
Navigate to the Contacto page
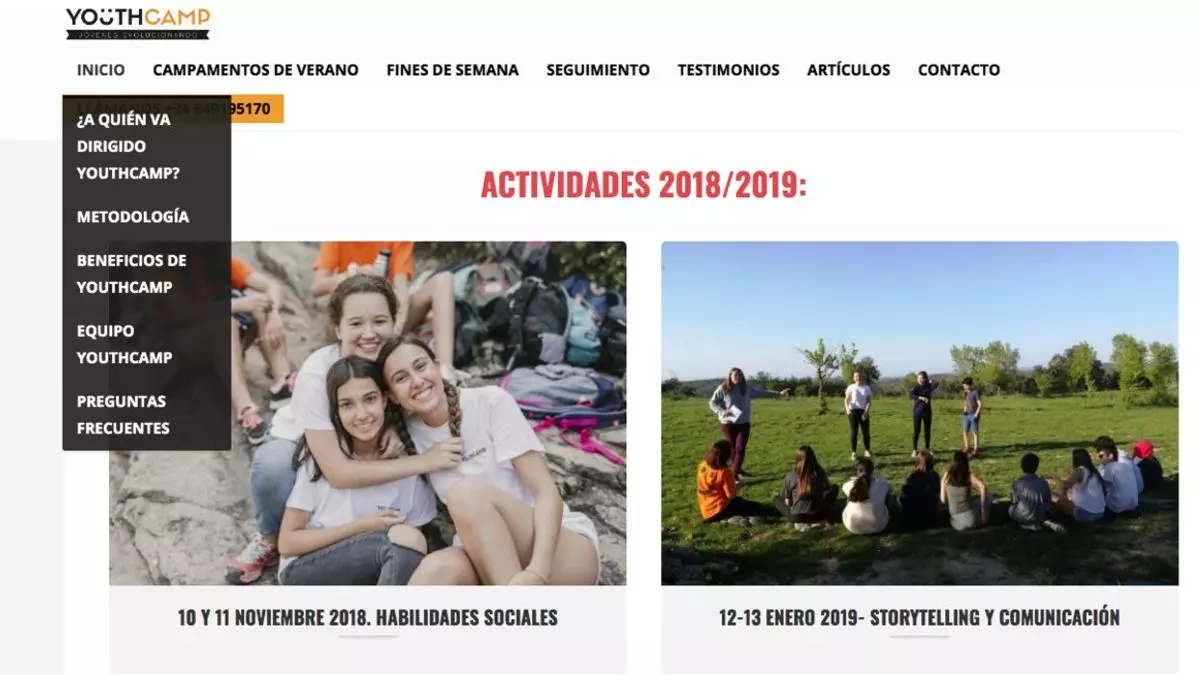[959, 70]
